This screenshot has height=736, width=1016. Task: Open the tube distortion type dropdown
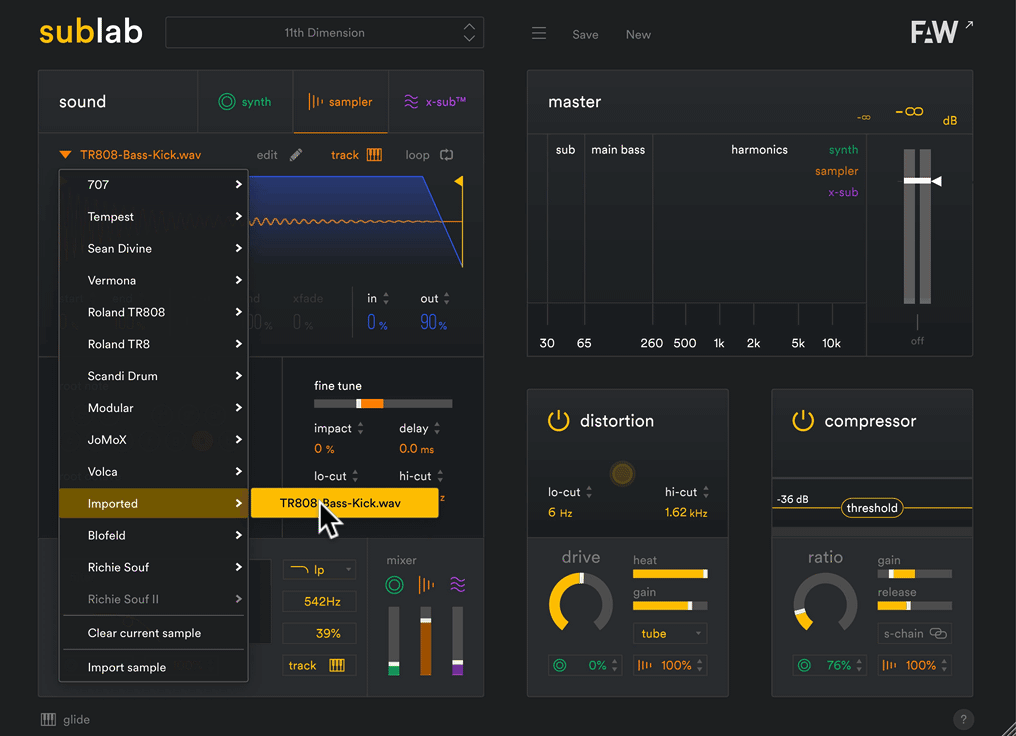(x=670, y=633)
